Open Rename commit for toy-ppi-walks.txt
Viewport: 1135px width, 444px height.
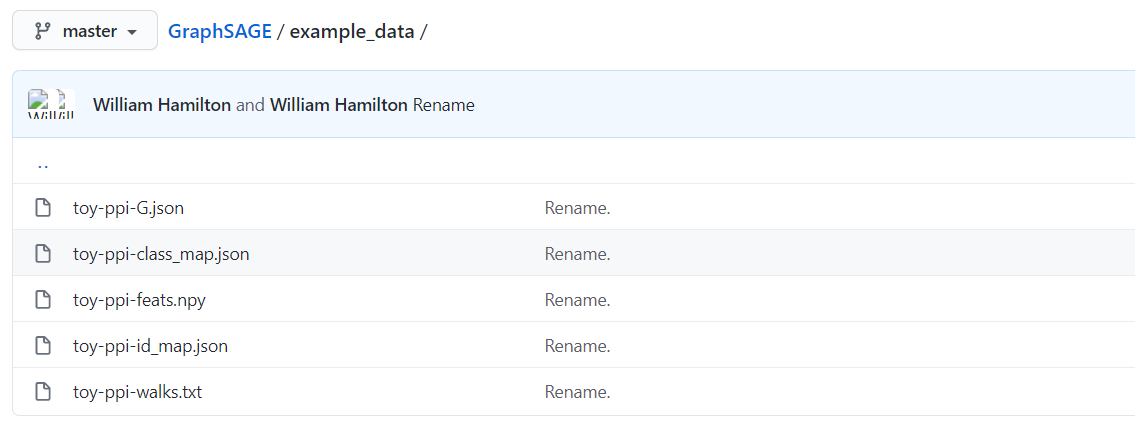click(577, 392)
